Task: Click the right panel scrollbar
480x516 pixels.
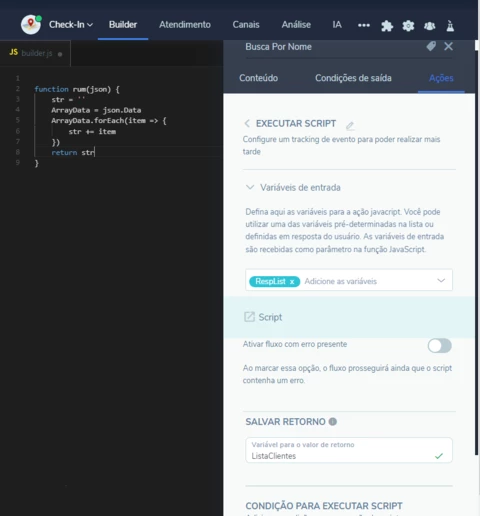Action: (477, 247)
